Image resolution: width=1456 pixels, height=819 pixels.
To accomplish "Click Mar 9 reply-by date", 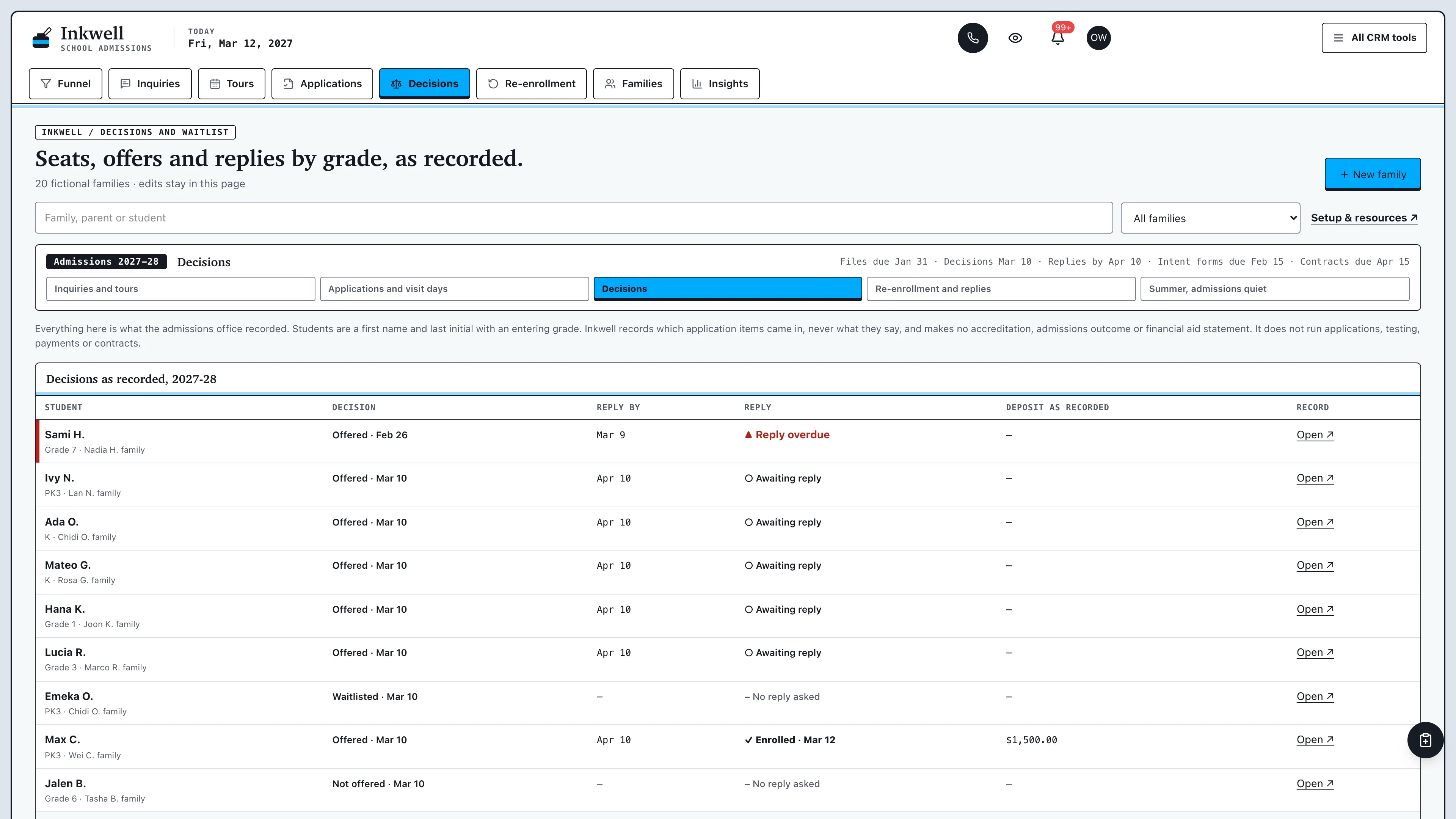I will (610, 435).
